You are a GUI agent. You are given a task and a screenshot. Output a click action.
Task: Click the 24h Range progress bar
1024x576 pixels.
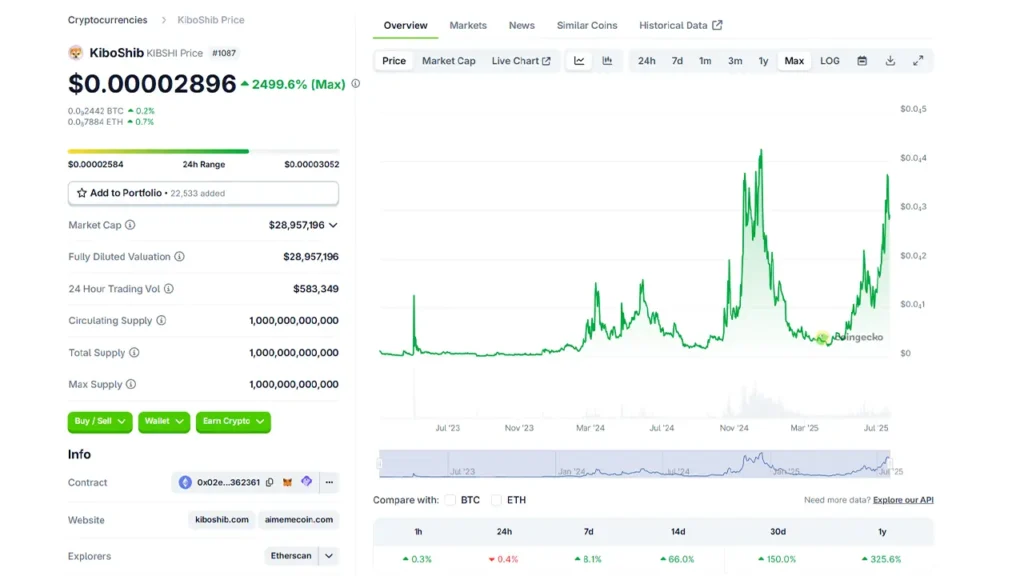203,152
